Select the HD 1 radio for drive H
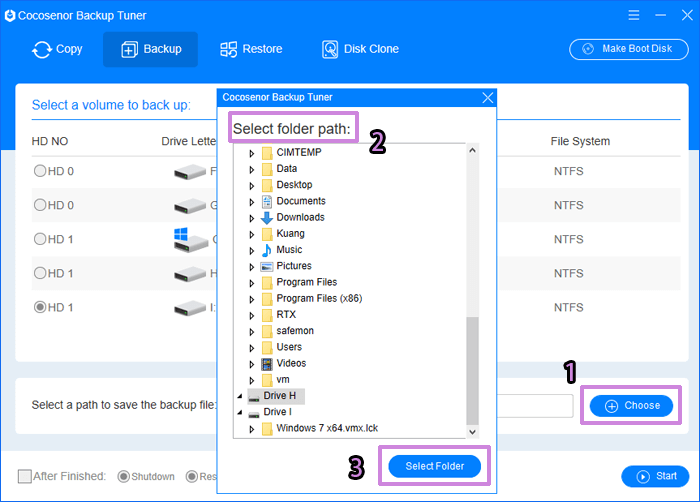This screenshot has height=502, width=700. [x=40, y=273]
